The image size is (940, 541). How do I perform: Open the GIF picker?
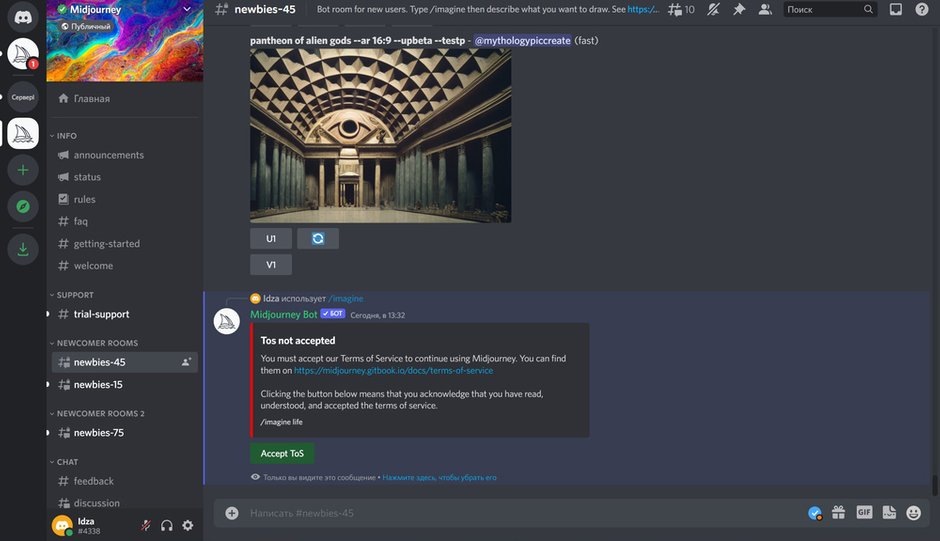tap(864, 512)
